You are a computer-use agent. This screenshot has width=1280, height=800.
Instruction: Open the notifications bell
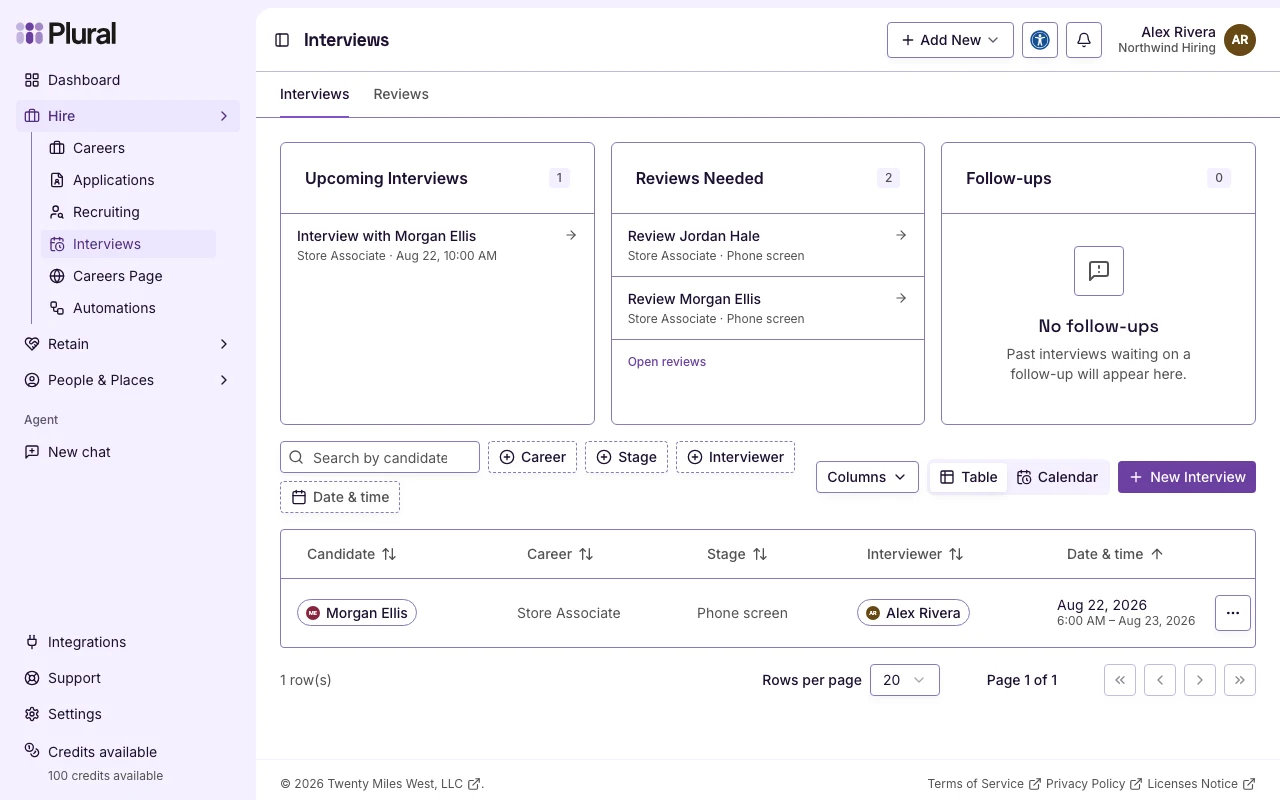click(x=1084, y=40)
